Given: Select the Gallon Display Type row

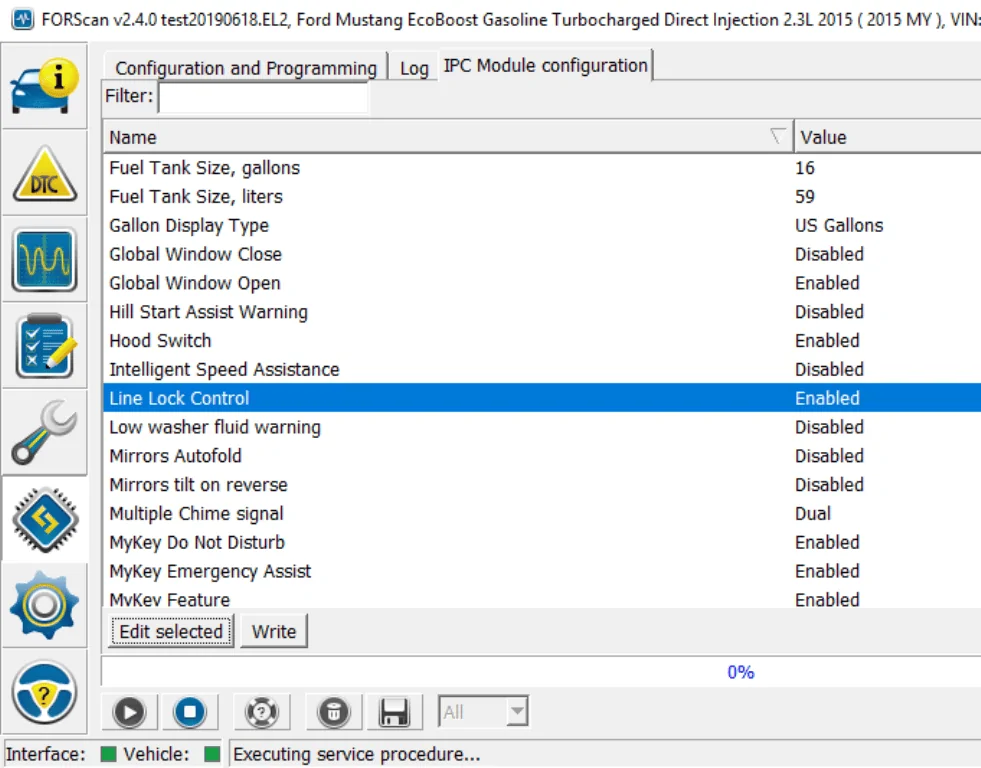Looking at the screenshot, I should coord(542,225).
